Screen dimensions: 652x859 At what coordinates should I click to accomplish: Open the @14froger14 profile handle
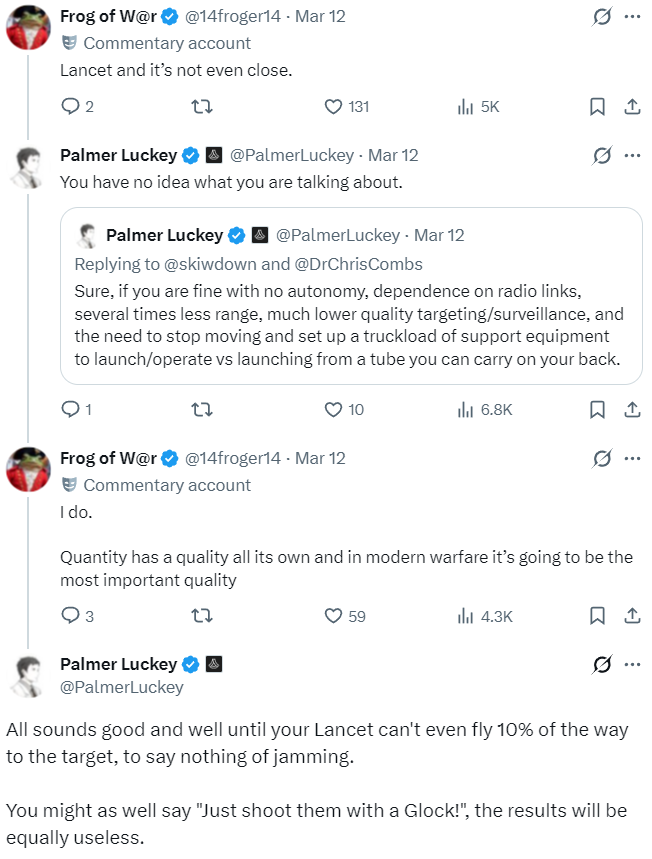coord(232,17)
